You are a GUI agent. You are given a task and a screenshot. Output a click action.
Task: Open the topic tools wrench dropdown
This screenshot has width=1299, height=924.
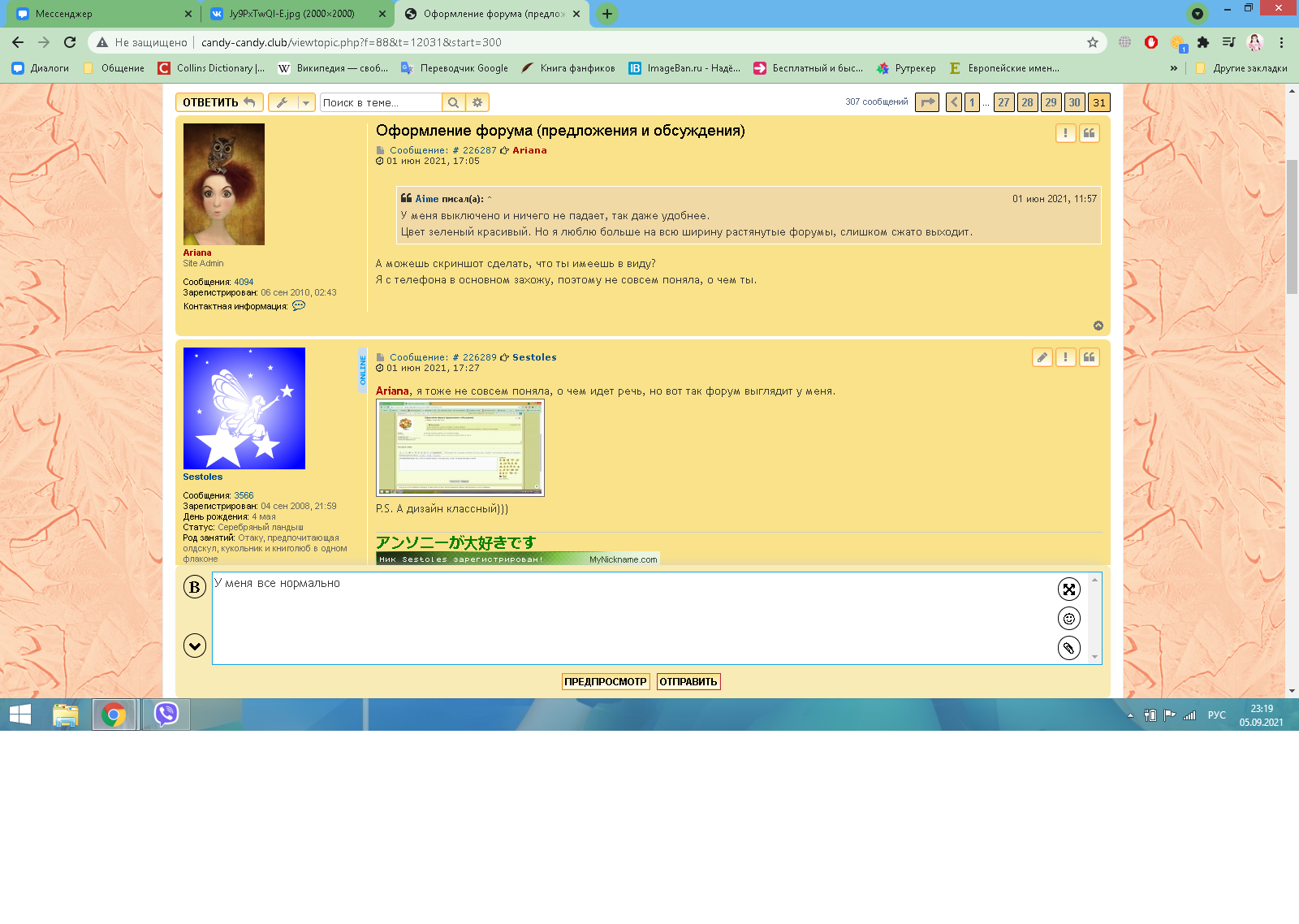(x=291, y=102)
